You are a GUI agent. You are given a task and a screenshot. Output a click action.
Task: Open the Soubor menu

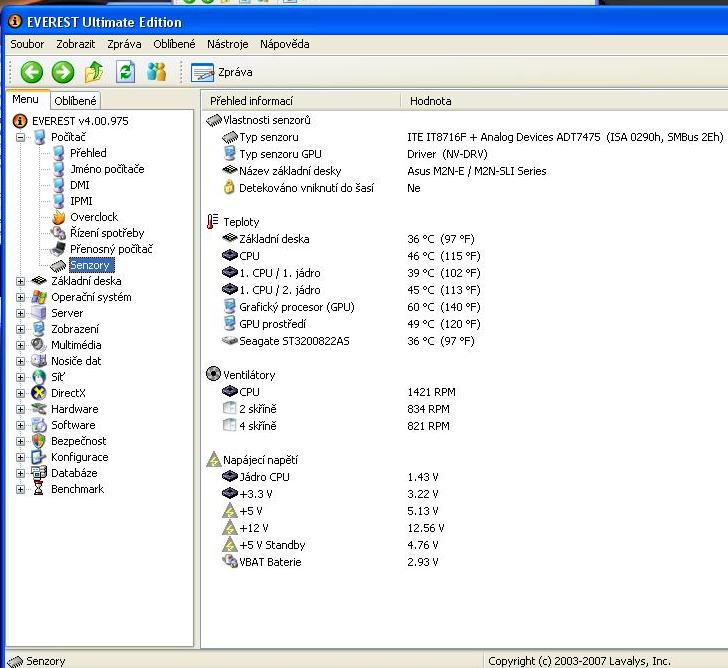27,44
